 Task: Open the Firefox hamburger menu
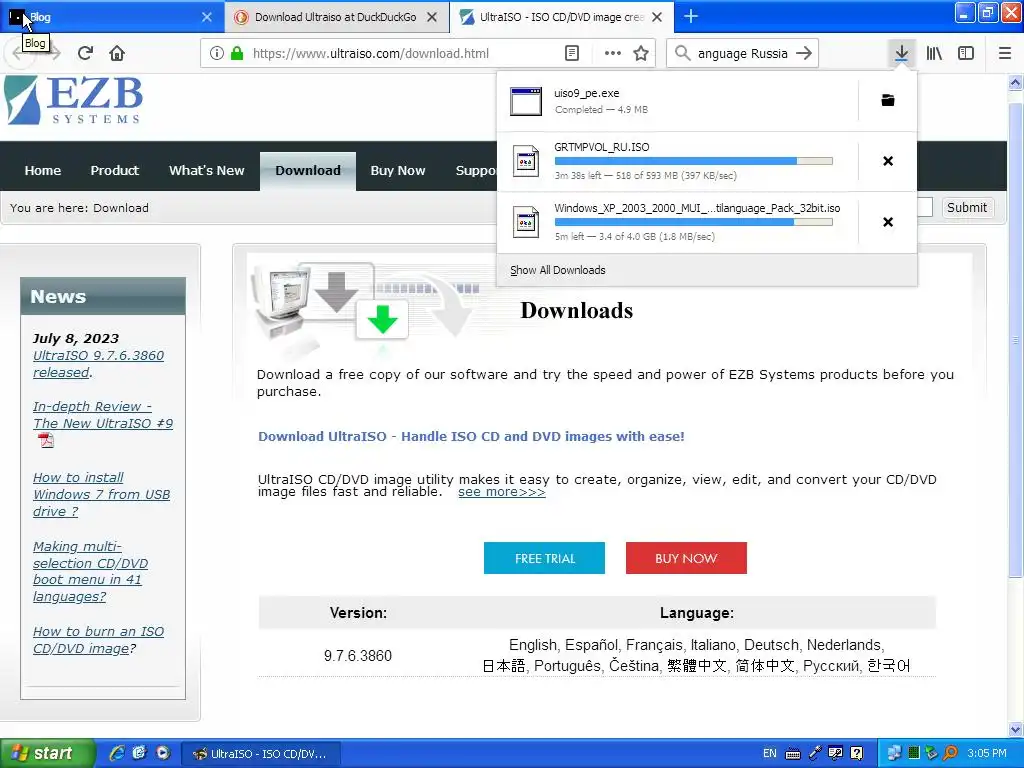1005,54
